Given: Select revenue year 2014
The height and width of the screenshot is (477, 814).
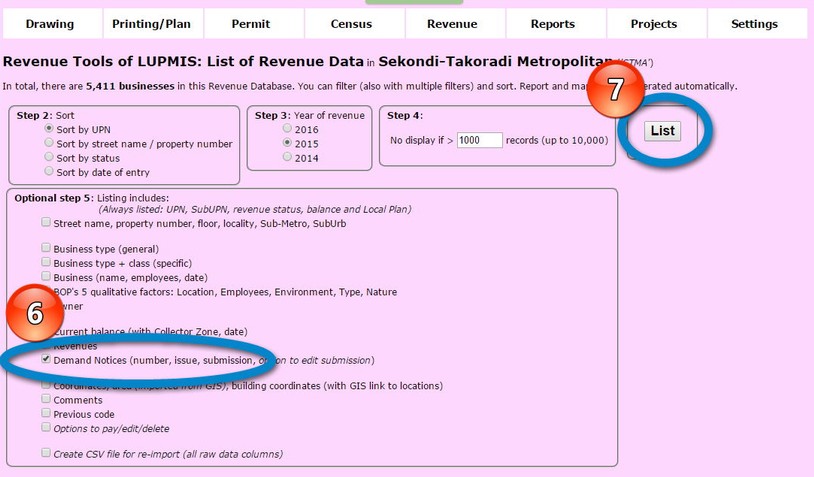Looking at the screenshot, I should [287, 156].
